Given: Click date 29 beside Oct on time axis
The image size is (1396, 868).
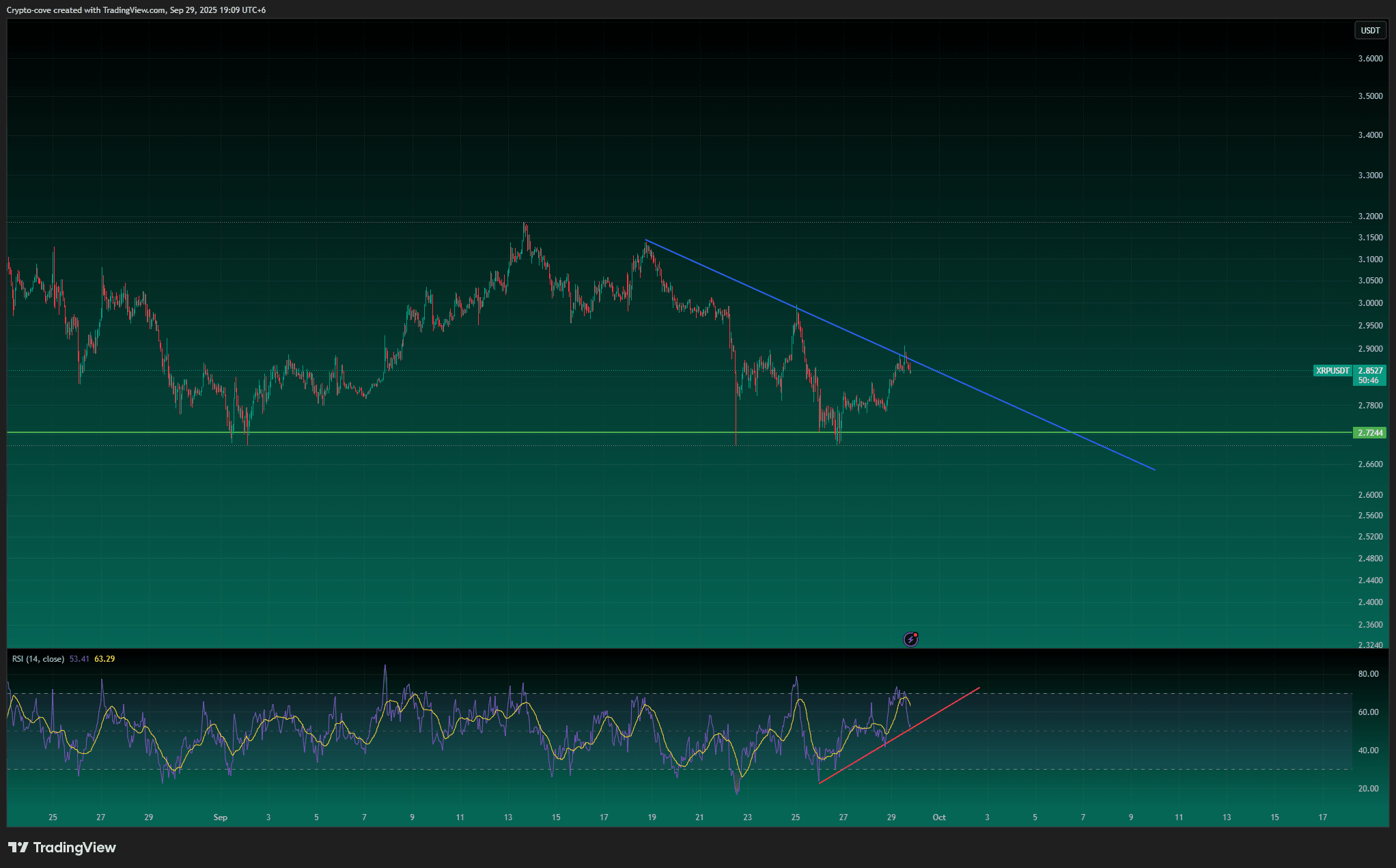Looking at the screenshot, I should [891, 817].
